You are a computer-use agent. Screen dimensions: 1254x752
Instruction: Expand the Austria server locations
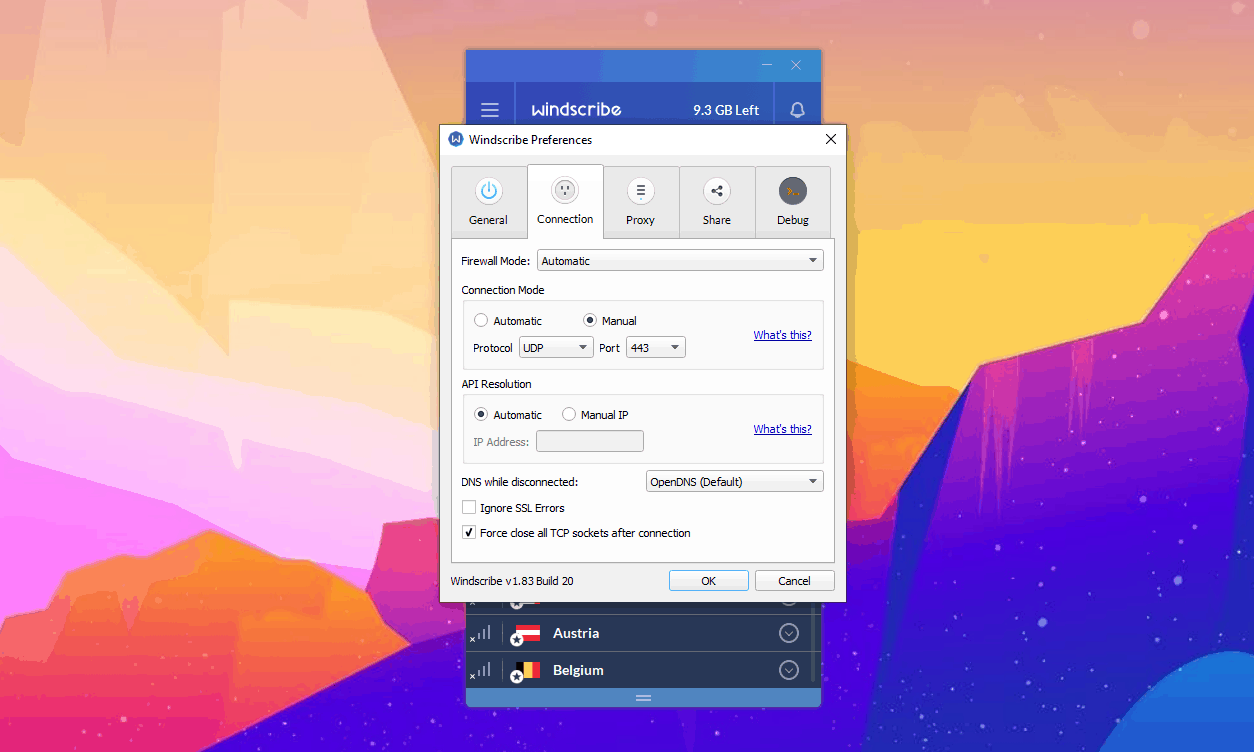pos(789,633)
